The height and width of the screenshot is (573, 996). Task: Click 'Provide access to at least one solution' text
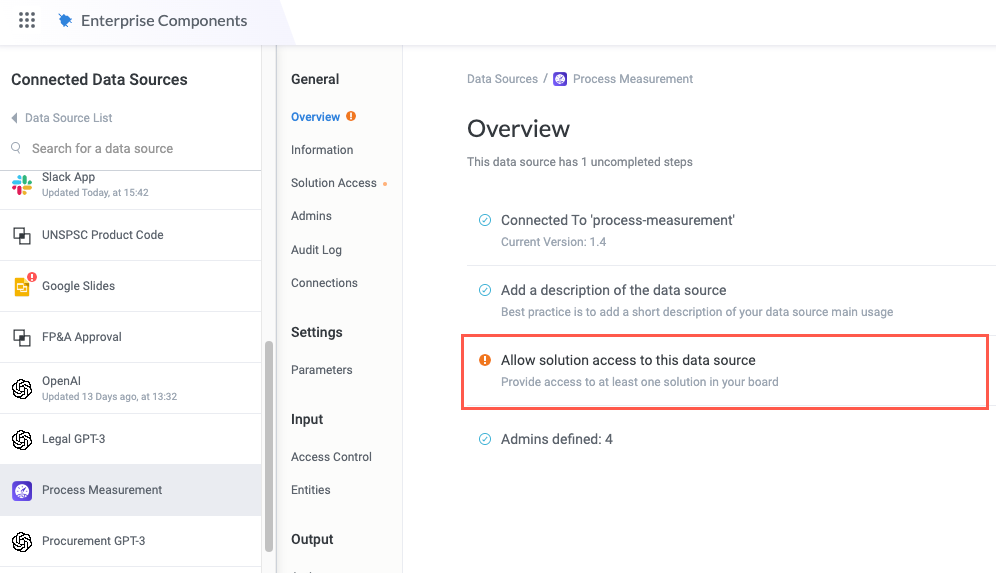(640, 382)
